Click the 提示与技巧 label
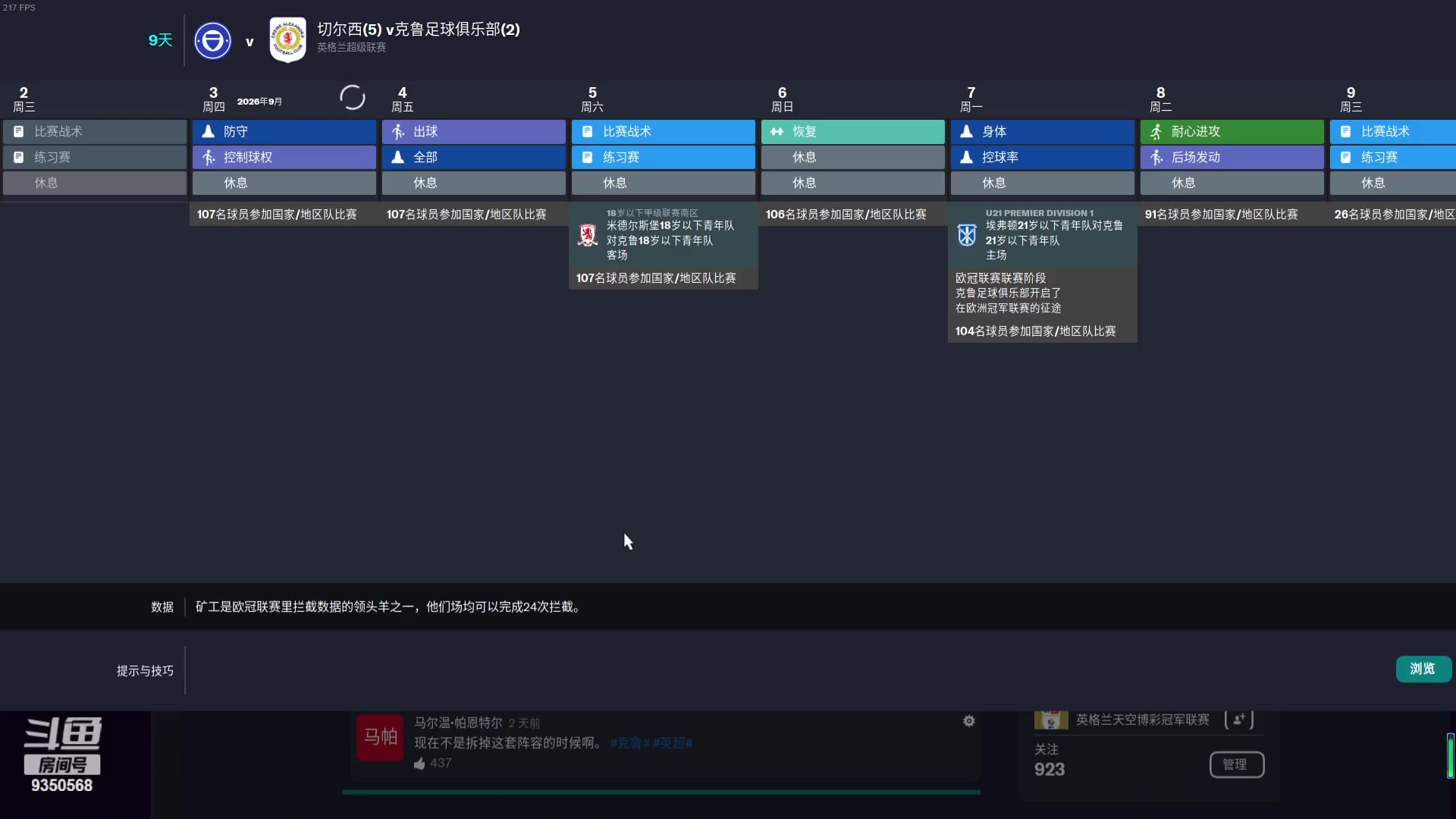Image resolution: width=1456 pixels, height=819 pixels. [x=145, y=671]
